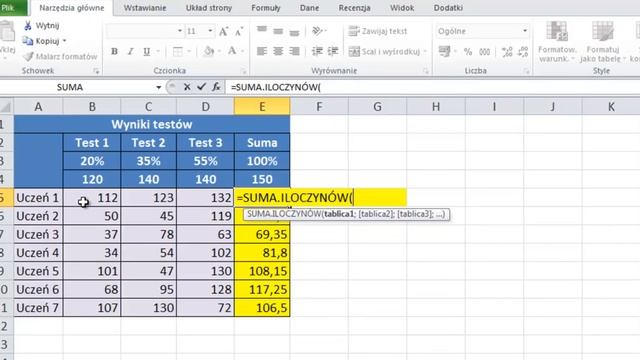Screen dimensions: 640x360
Task: Open the Ogólne number format dropdown
Action: pos(525,31)
